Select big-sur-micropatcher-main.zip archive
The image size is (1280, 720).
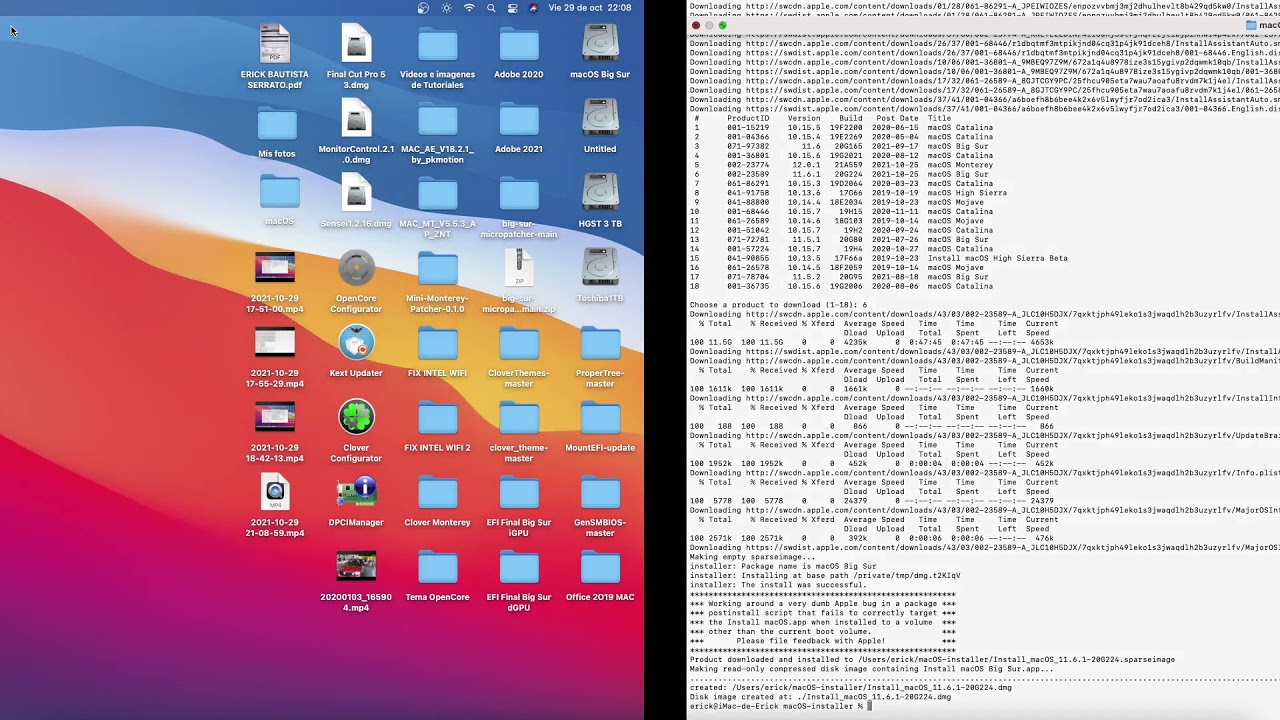(519, 269)
